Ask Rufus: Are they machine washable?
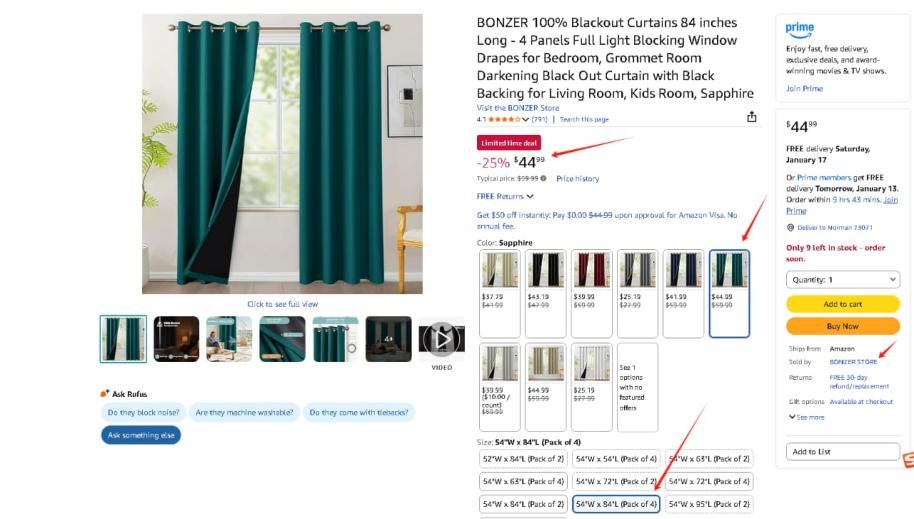914x519 pixels. [x=244, y=412]
